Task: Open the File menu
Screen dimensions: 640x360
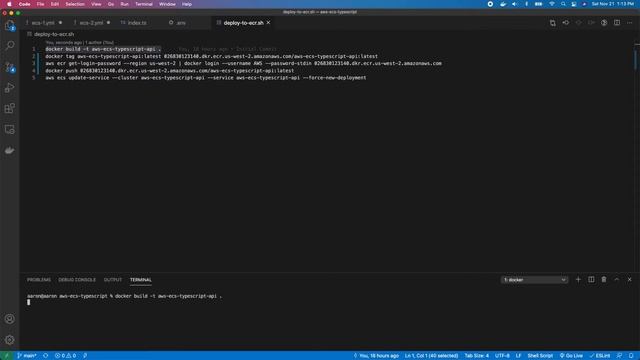Action: [x=40, y=4]
